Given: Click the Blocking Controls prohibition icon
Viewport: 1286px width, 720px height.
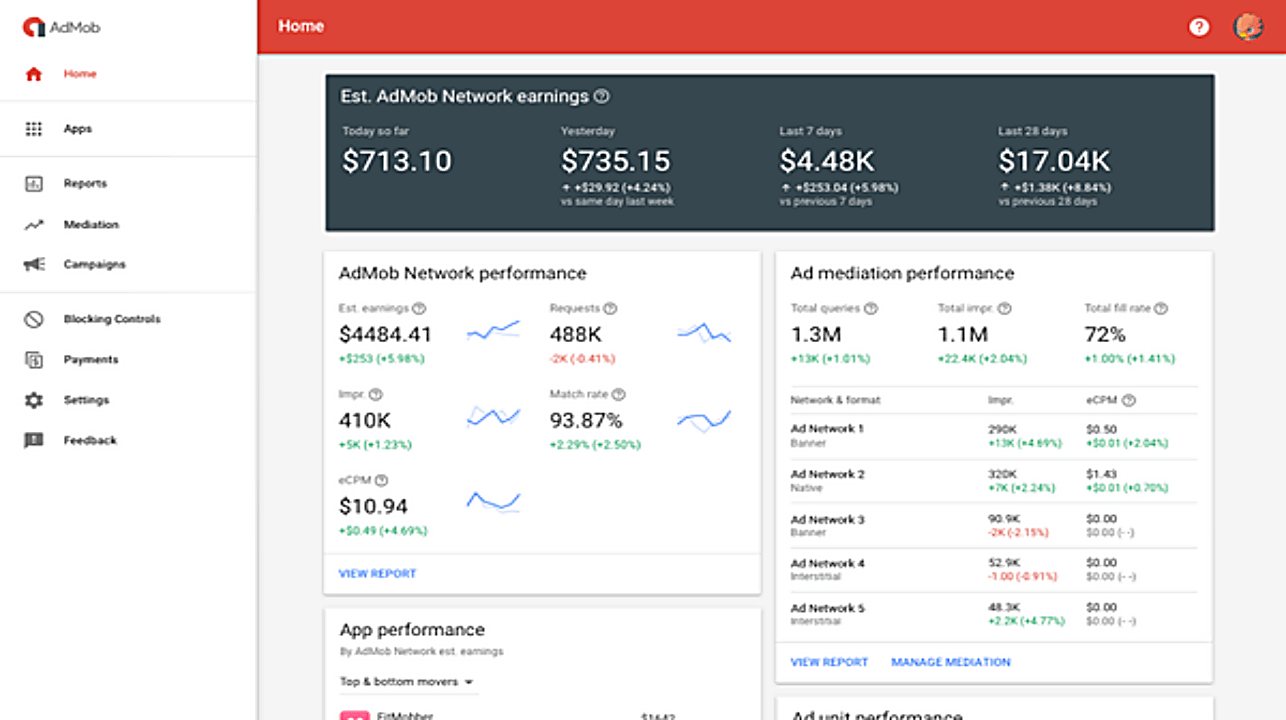Looking at the screenshot, I should pos(33,320).
